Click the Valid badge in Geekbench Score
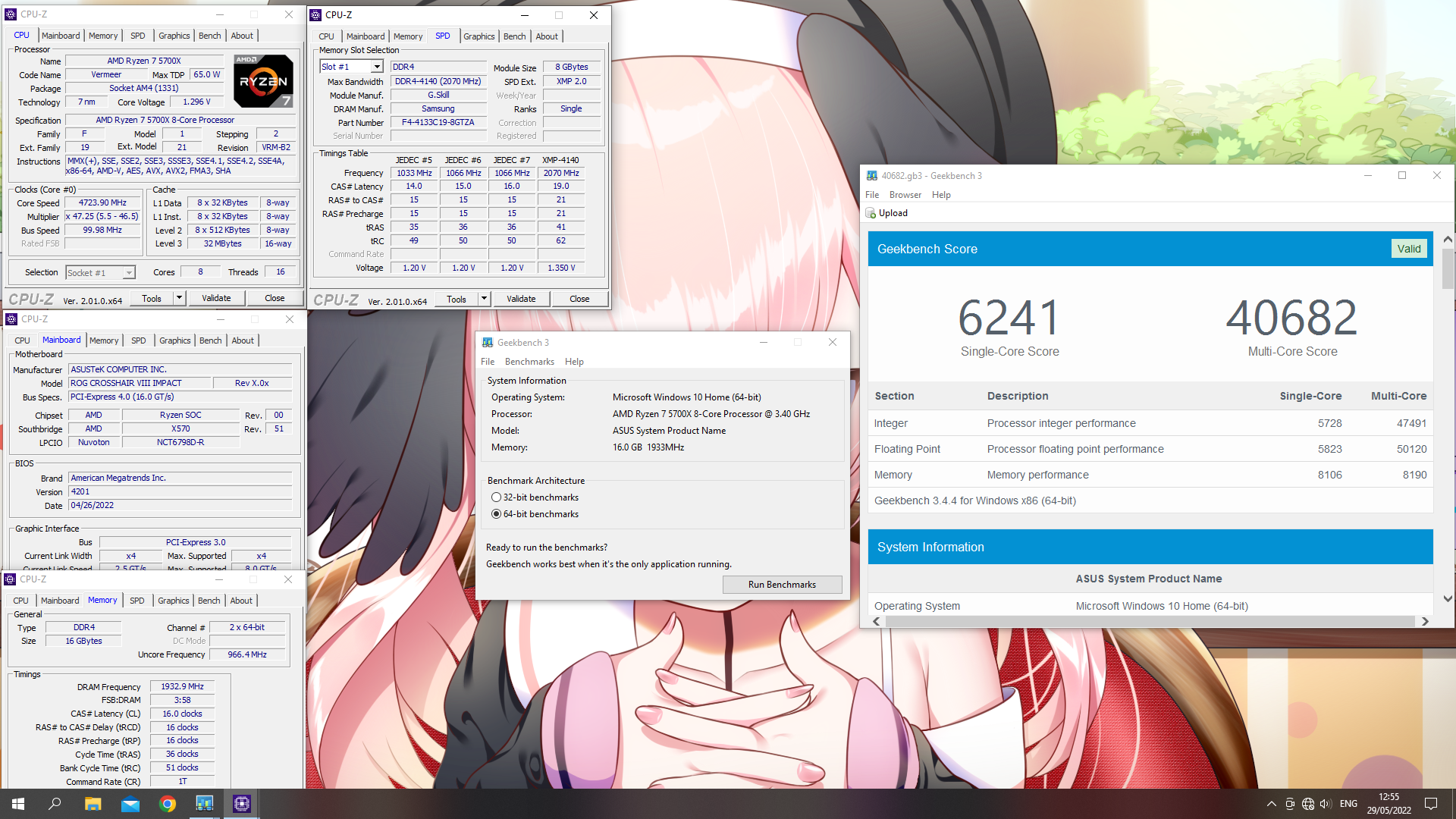Image resolution: width=1456 pixels, height=819 pixels. point(1409,249)
